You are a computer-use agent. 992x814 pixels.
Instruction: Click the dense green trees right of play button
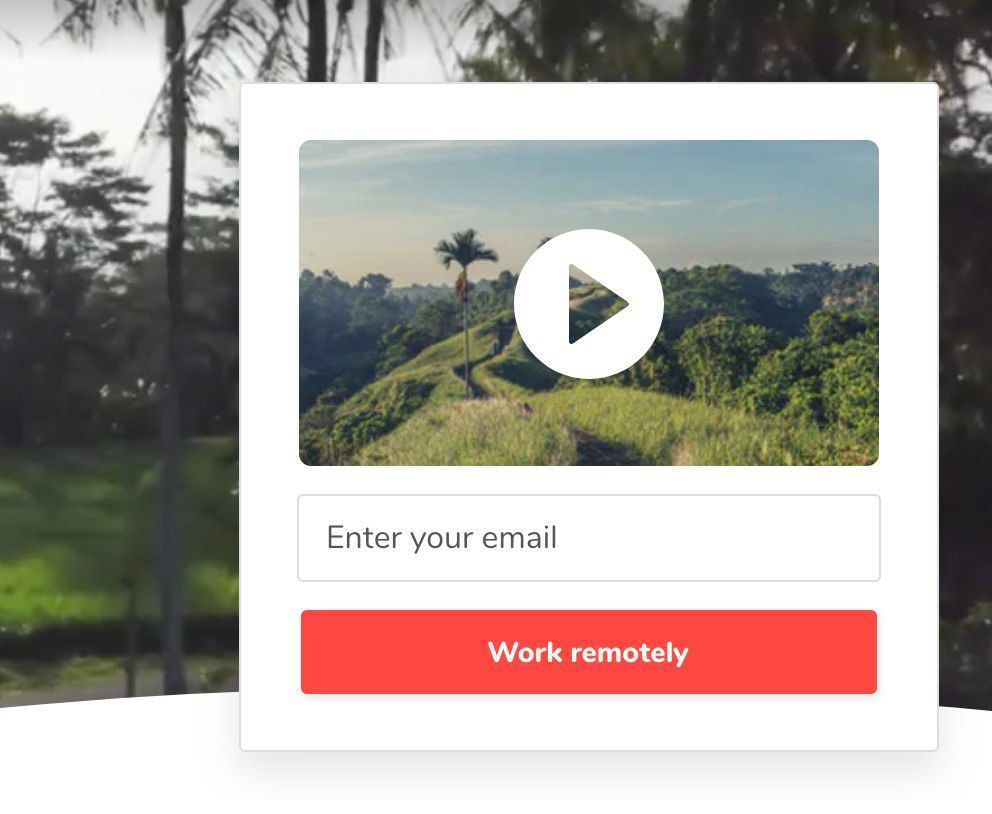pyautogui.click(x=772, y=342)
